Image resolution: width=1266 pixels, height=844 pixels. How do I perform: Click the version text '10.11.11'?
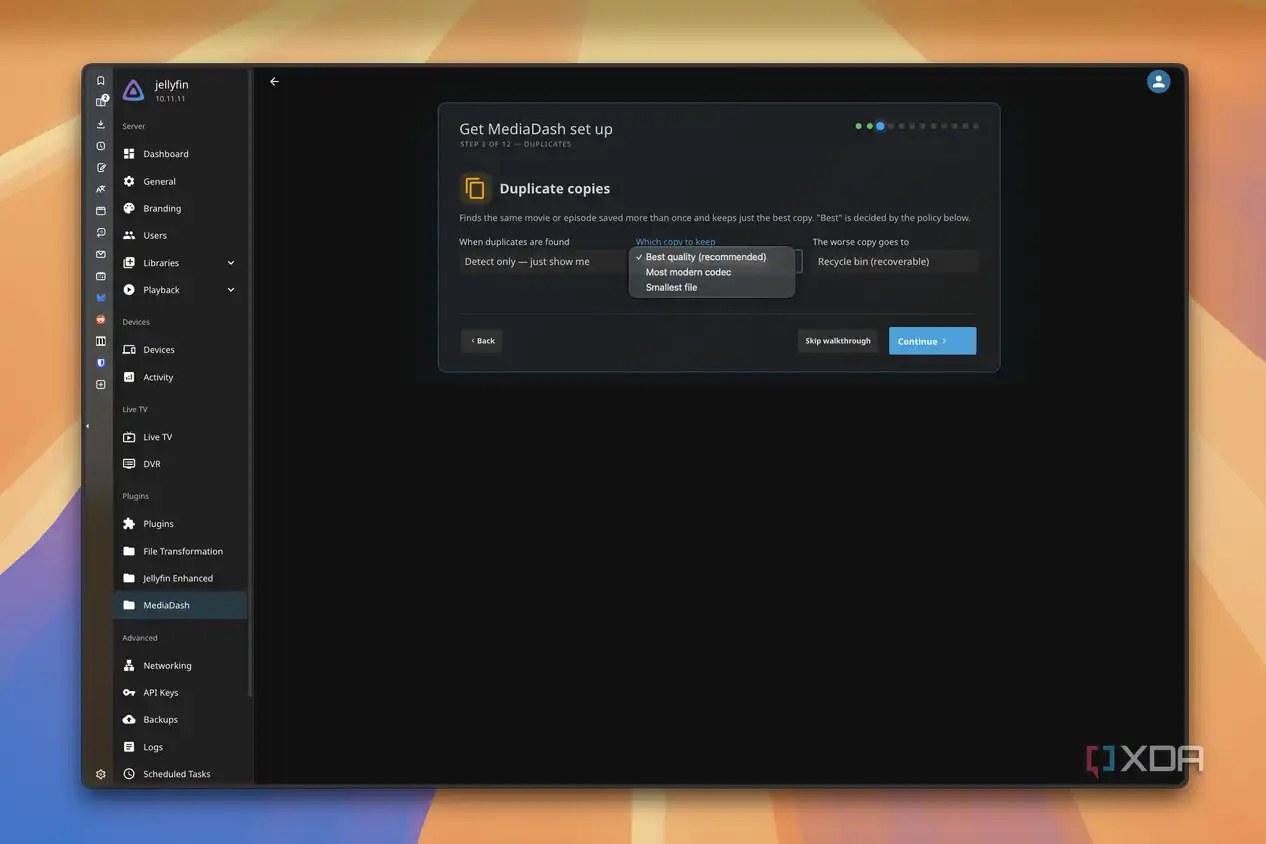pyautogui.click(x=170, y=99)
